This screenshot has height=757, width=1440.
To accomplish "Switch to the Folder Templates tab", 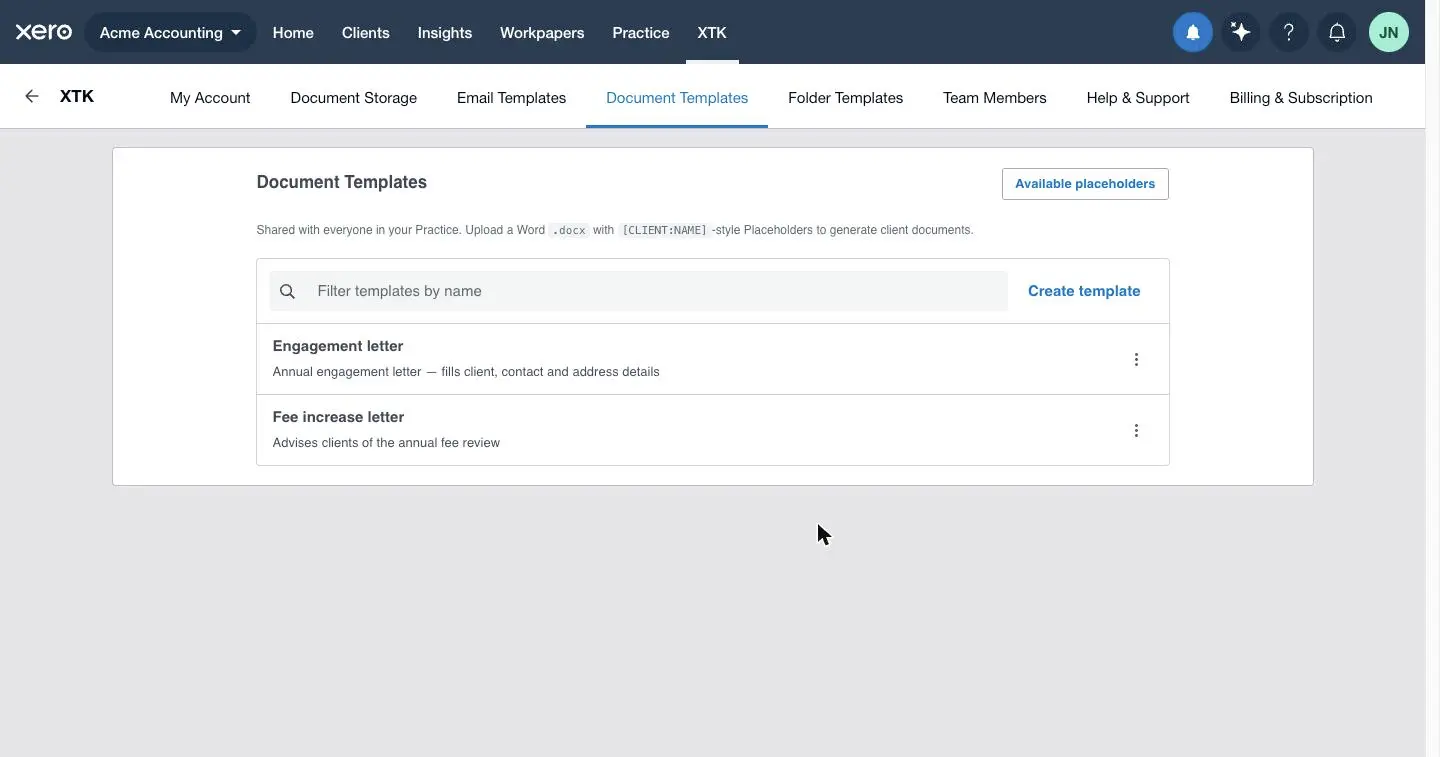I will pos(845,98).
